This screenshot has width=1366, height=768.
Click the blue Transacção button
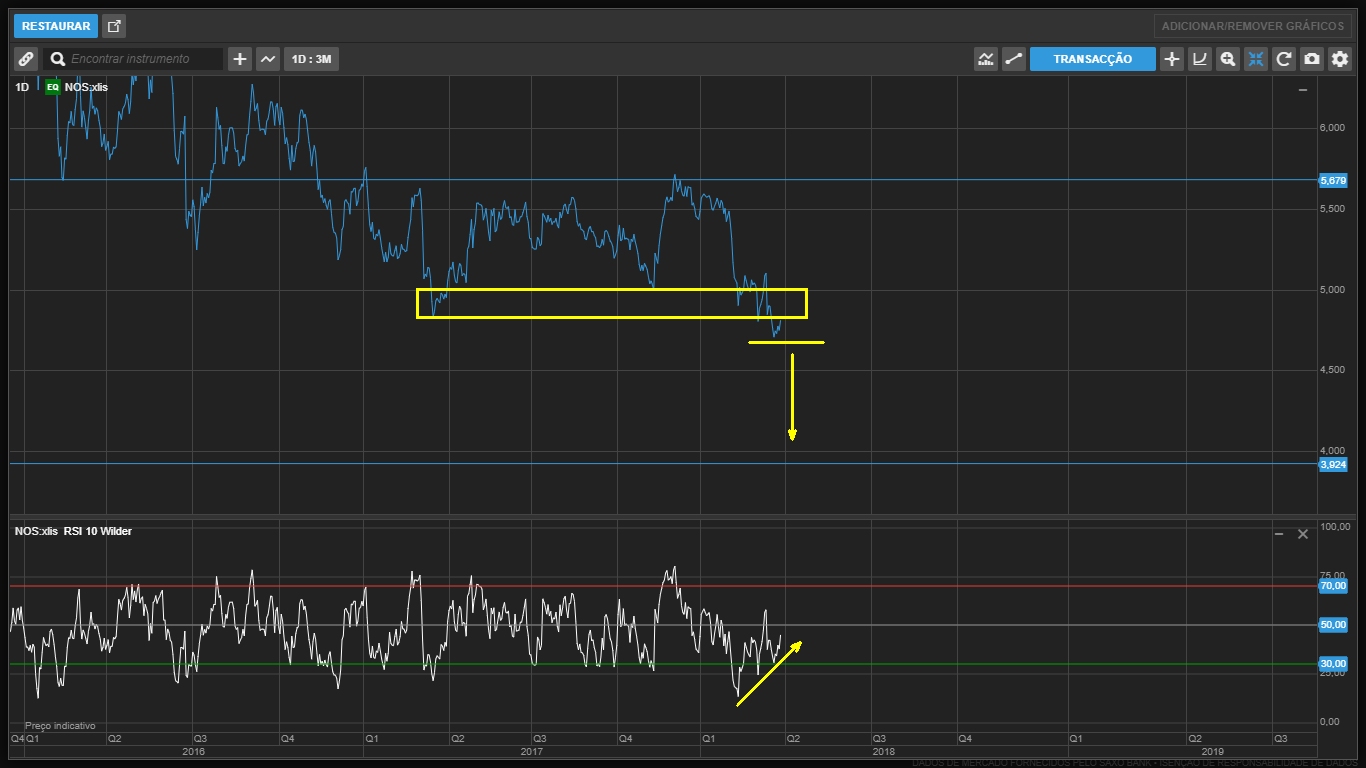point(1092,59)
